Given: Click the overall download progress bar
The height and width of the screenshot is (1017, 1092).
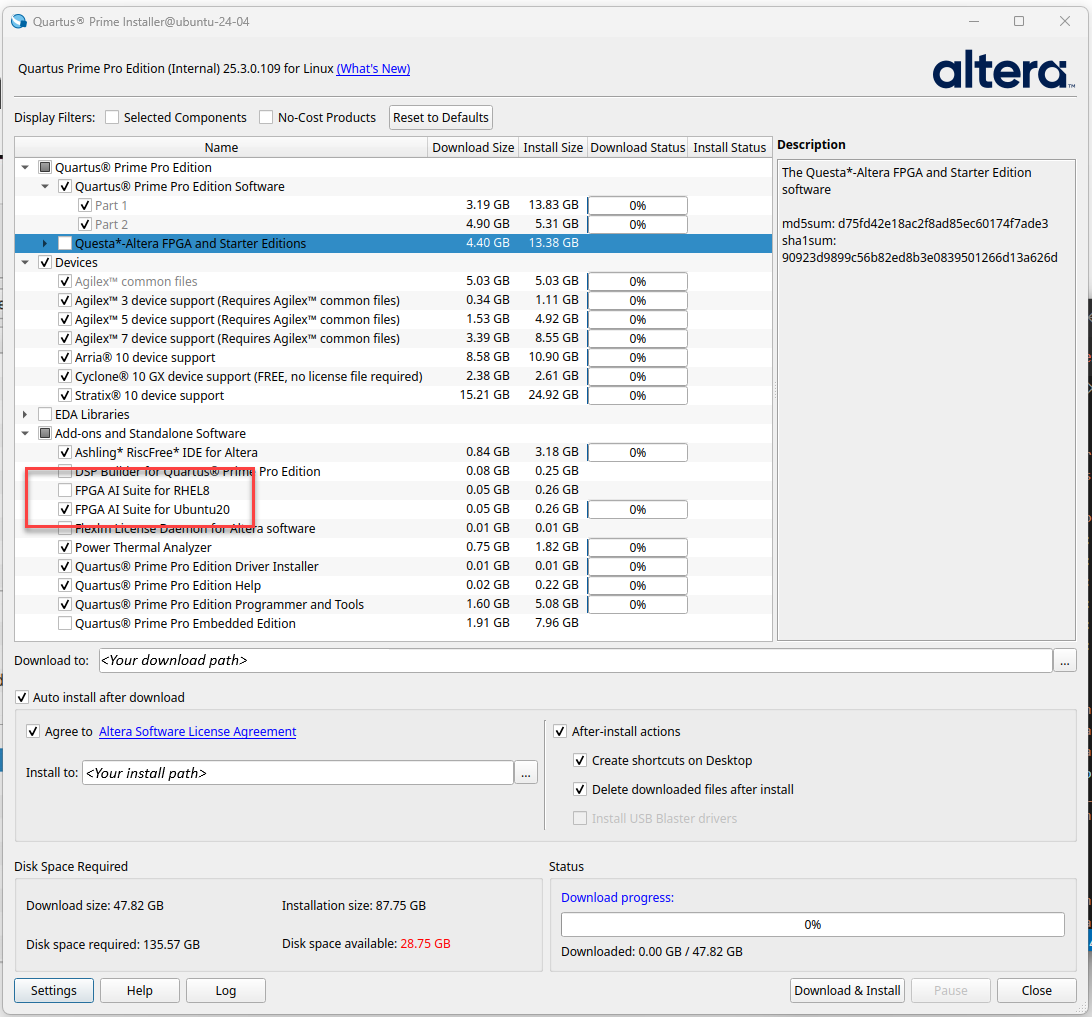Looking at the screenshot, I should 813,924.
